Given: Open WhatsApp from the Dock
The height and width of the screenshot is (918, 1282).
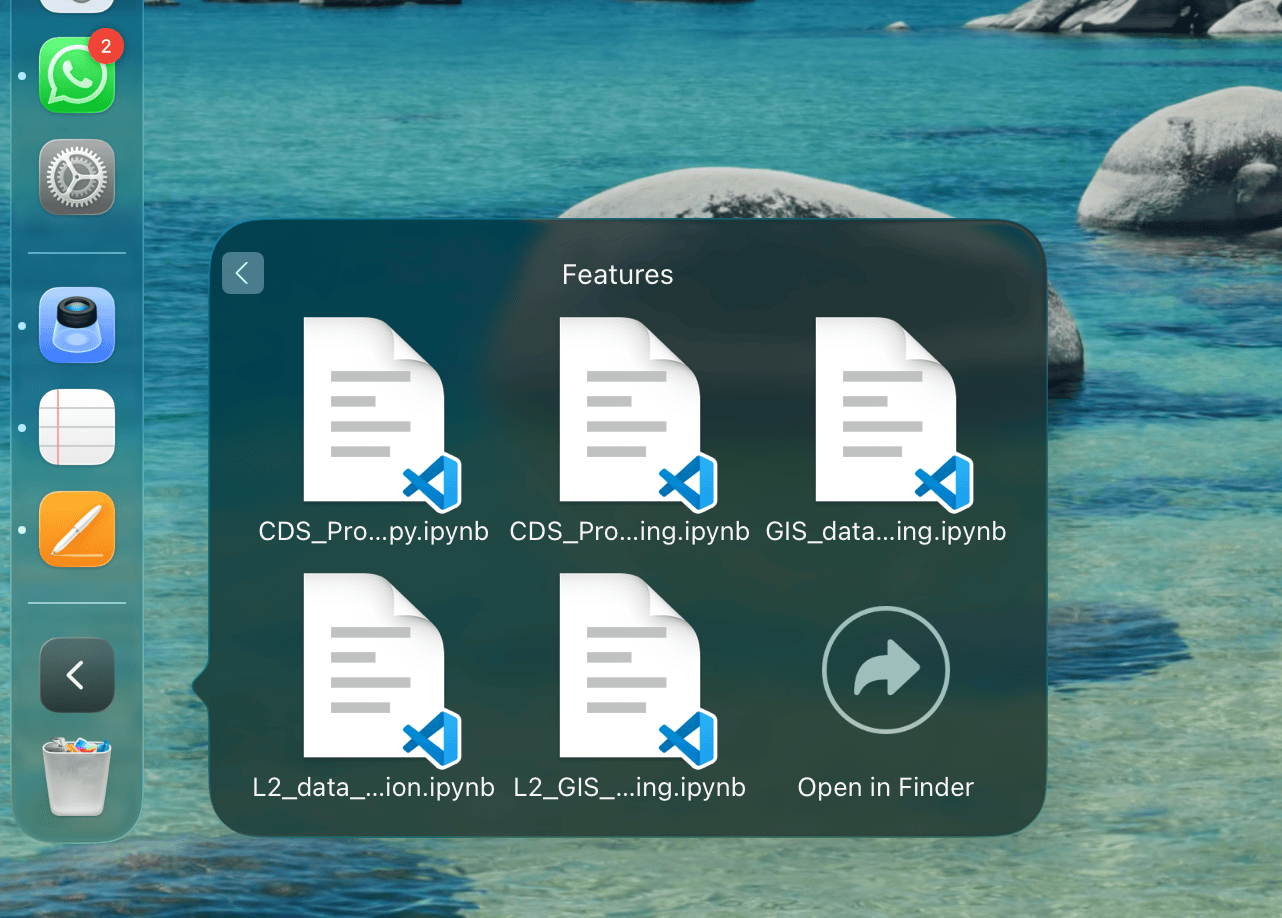Looking at the screenshot, I should [76, 76].
